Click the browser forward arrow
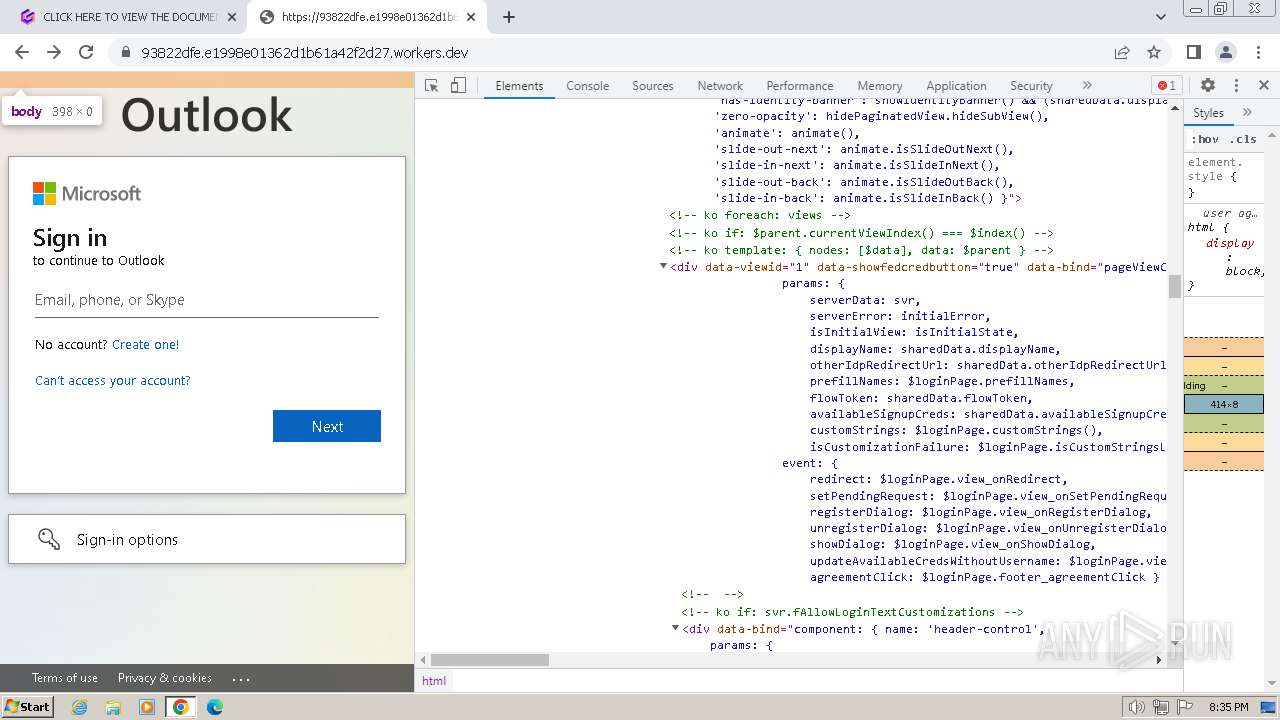Screen dimensions: 1280x720 pos(54,52)
